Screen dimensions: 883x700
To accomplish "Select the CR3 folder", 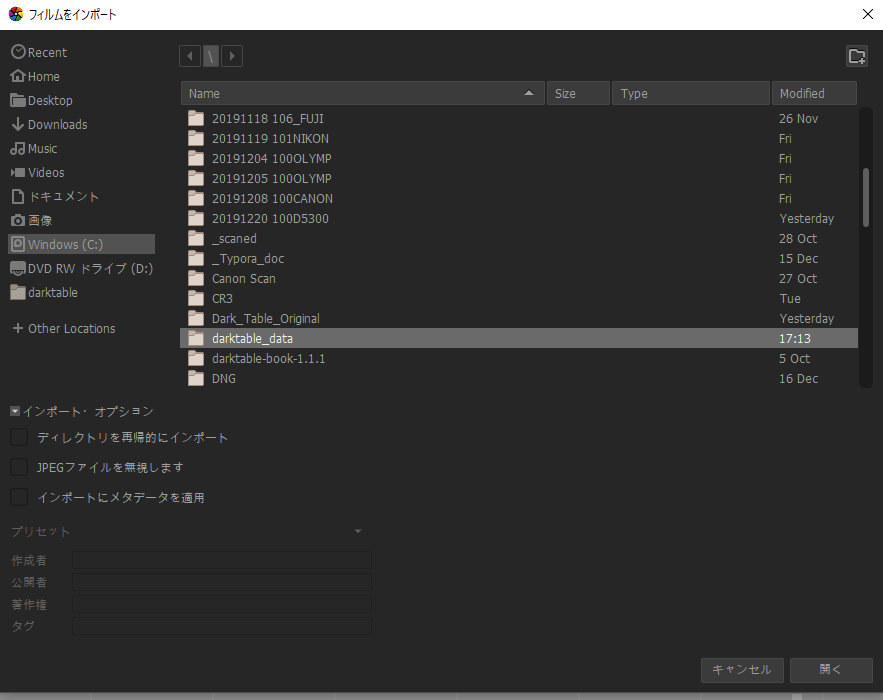I will [x=519, y=298].
